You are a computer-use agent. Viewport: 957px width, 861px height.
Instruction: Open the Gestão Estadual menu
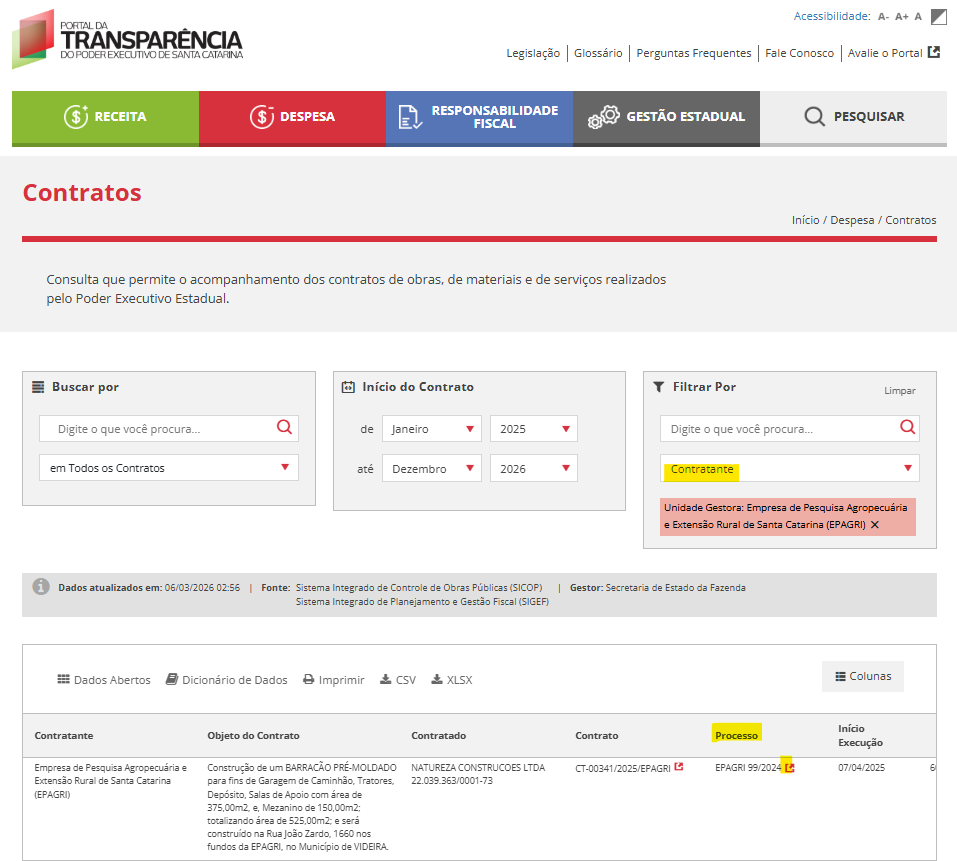pyautogui.click(x=666, y=117)
